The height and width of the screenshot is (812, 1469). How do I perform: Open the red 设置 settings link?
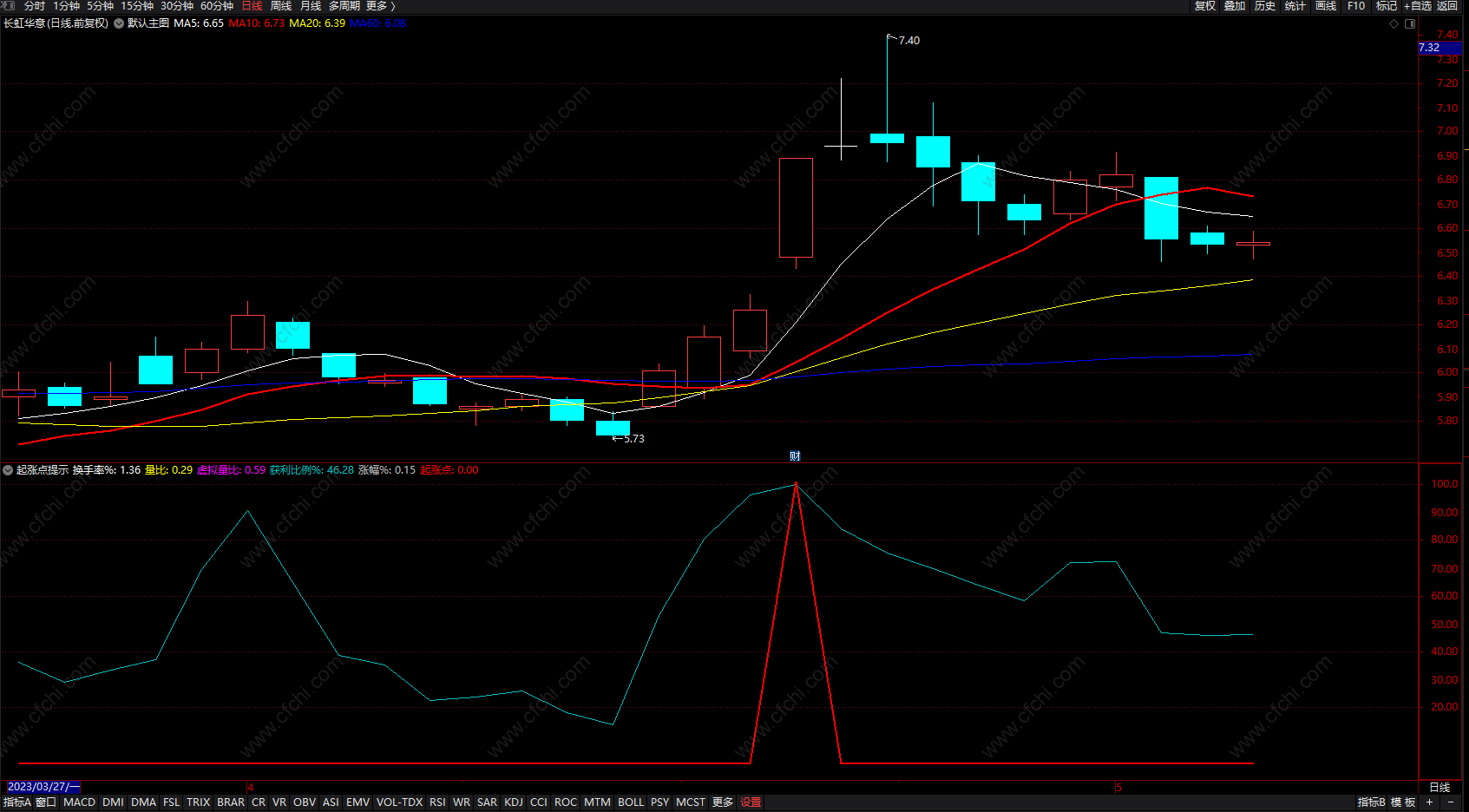[751, 802]
